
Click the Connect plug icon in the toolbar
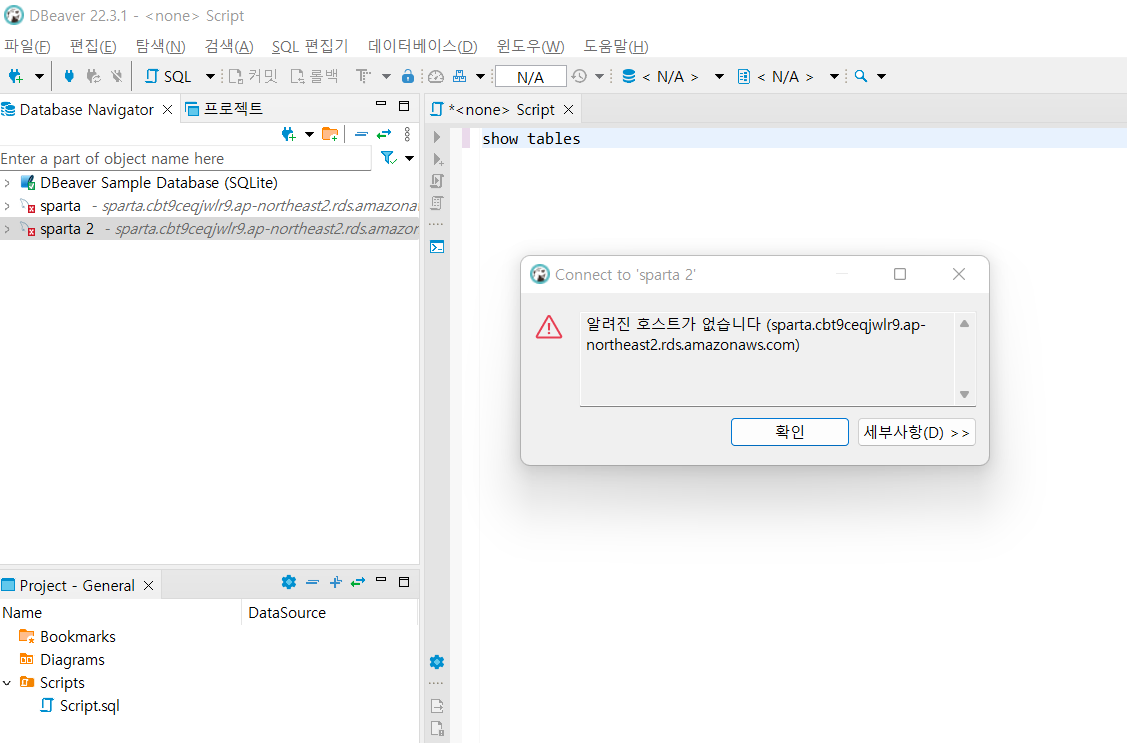tap(69, 76)
